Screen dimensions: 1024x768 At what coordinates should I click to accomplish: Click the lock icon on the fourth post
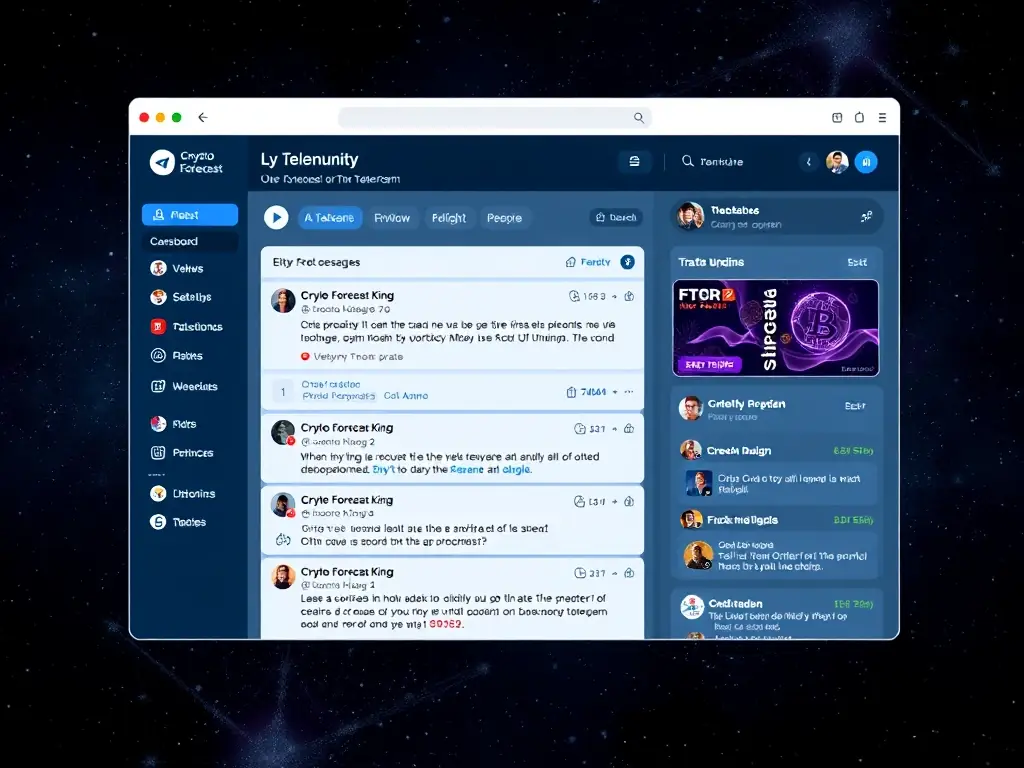pyautogui.click(x=629, y=573)
